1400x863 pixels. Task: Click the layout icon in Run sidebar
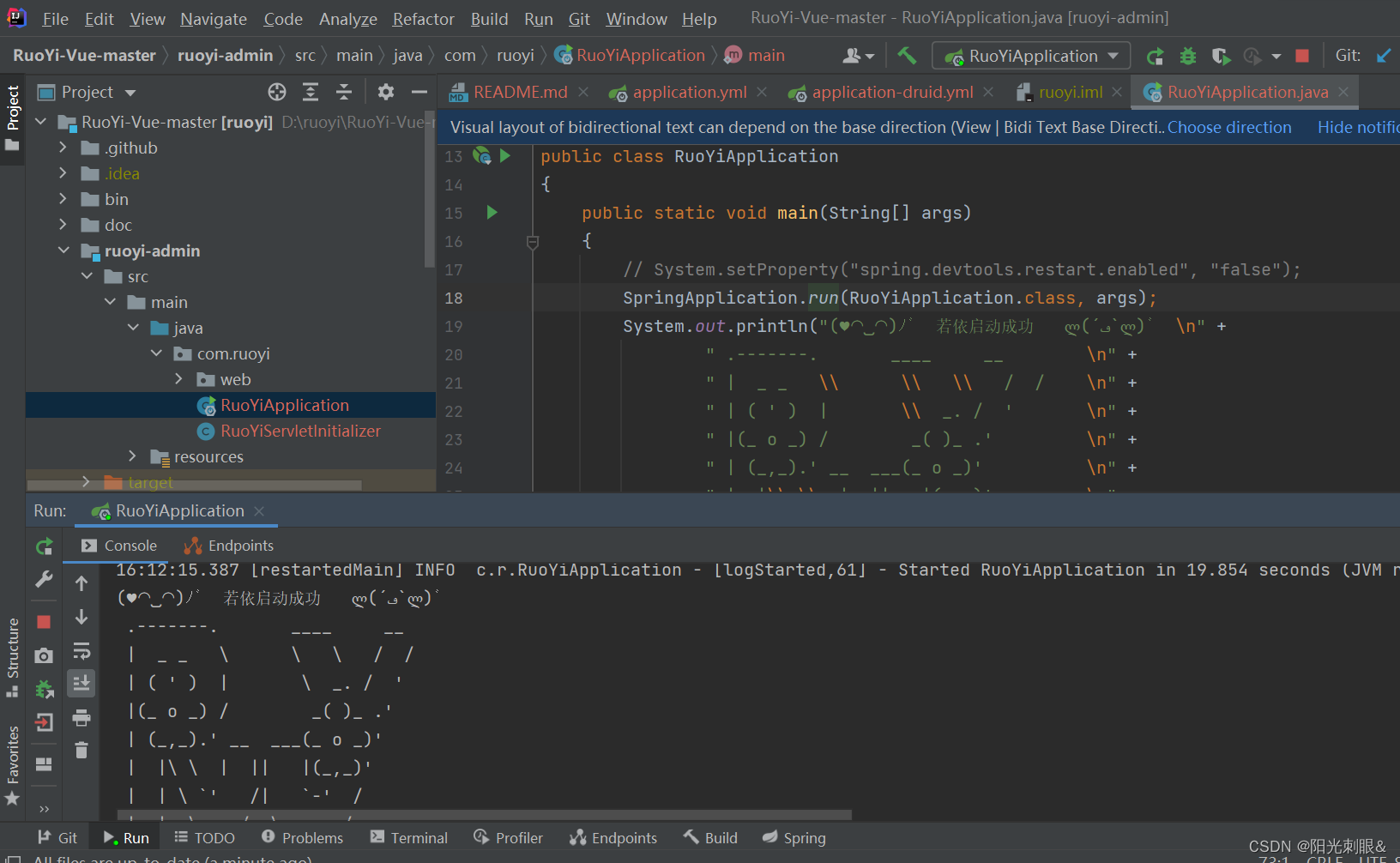(x=44, y=764)
